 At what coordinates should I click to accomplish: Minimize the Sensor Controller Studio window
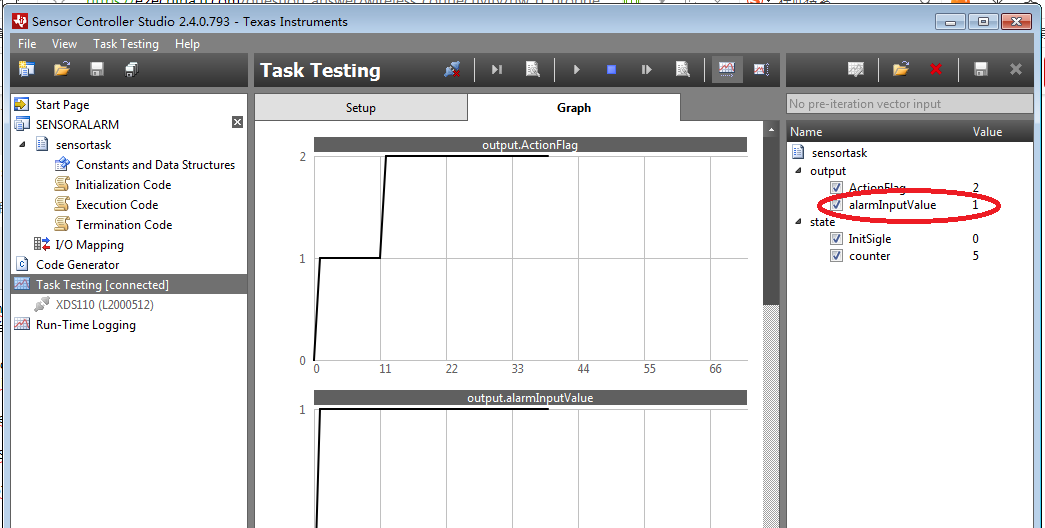click(950, 22)
